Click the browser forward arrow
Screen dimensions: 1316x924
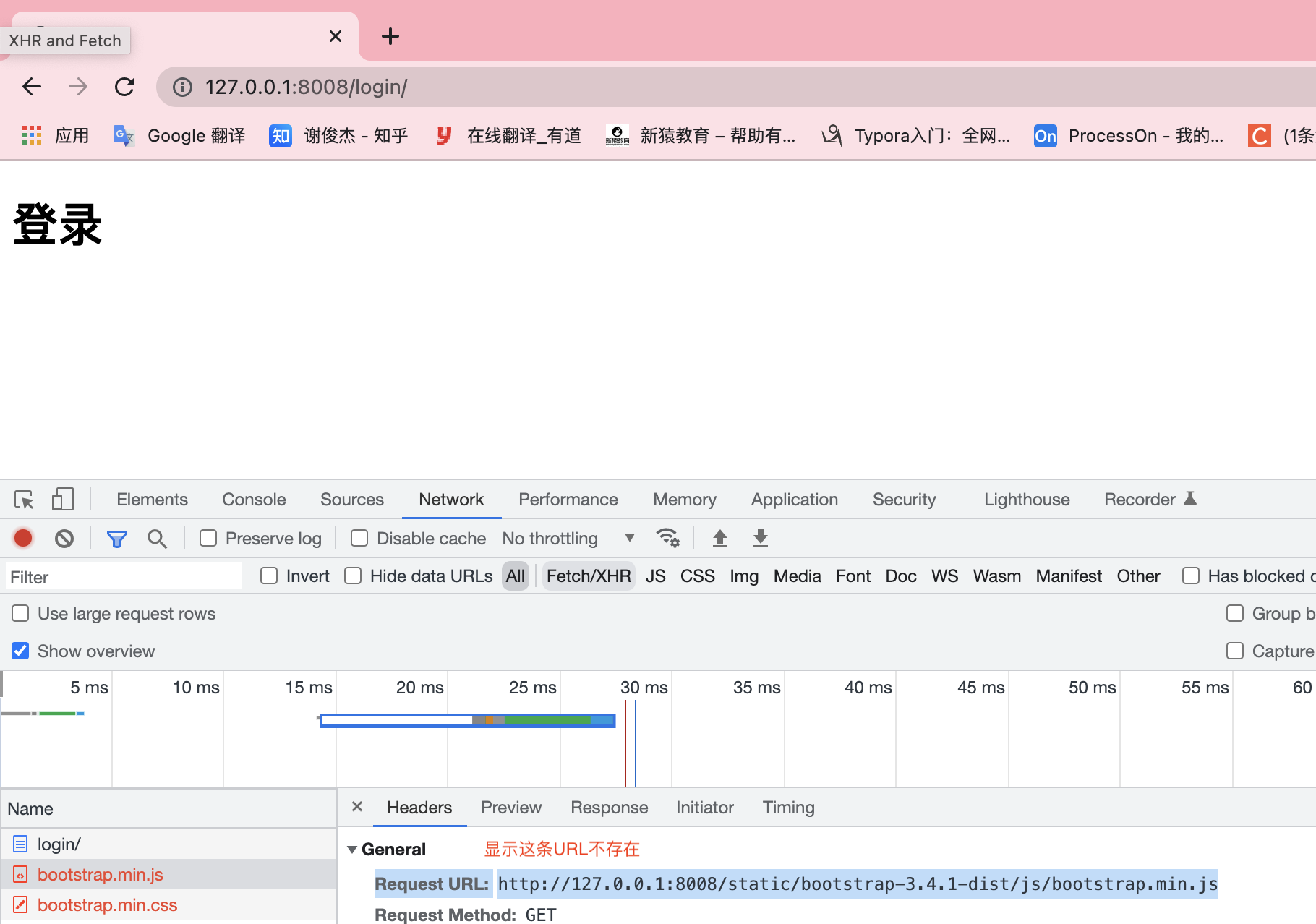point(78,87)
